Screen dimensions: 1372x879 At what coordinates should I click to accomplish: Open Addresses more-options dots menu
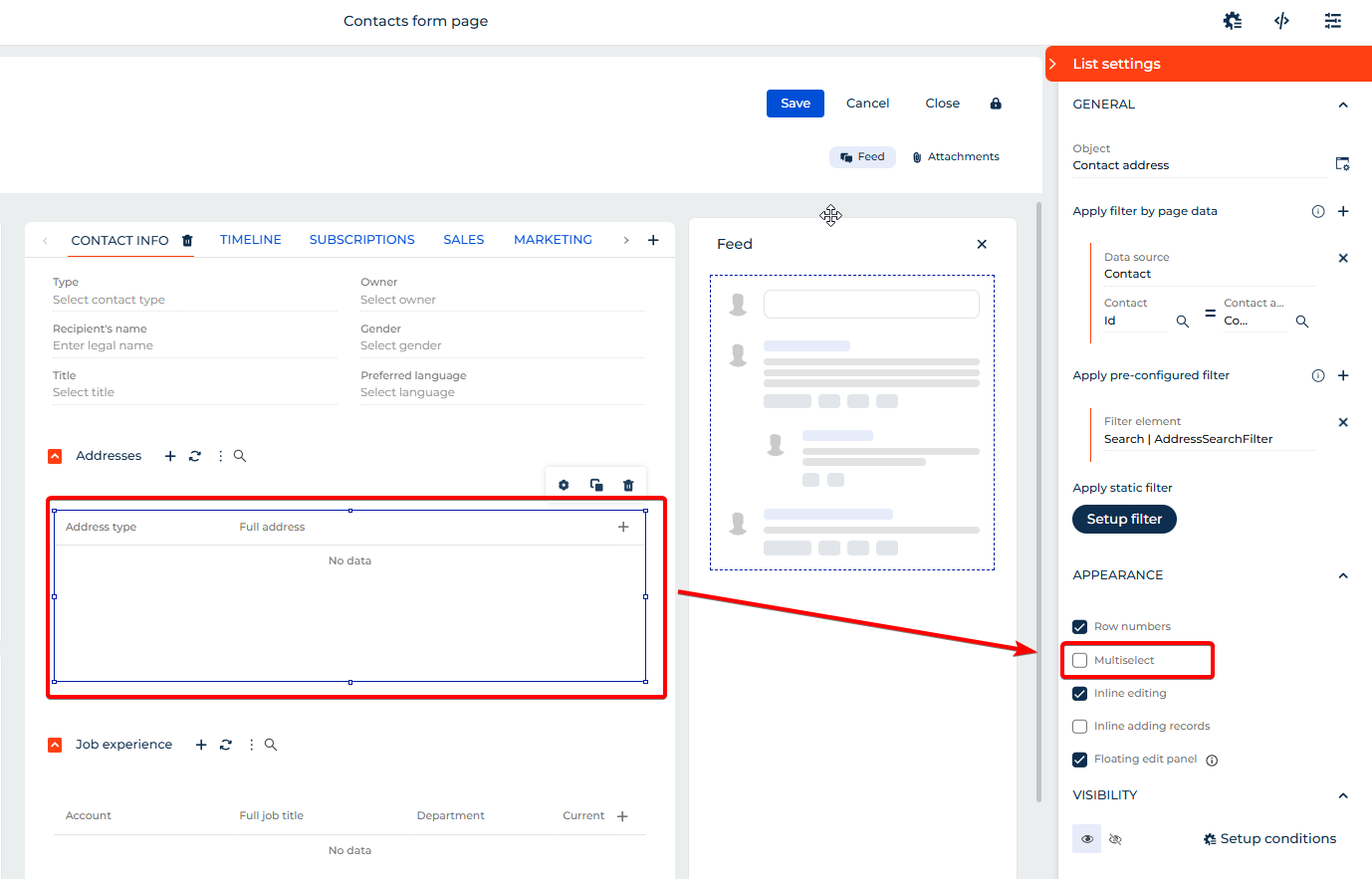pyautogui.click(x=220, y=456)
